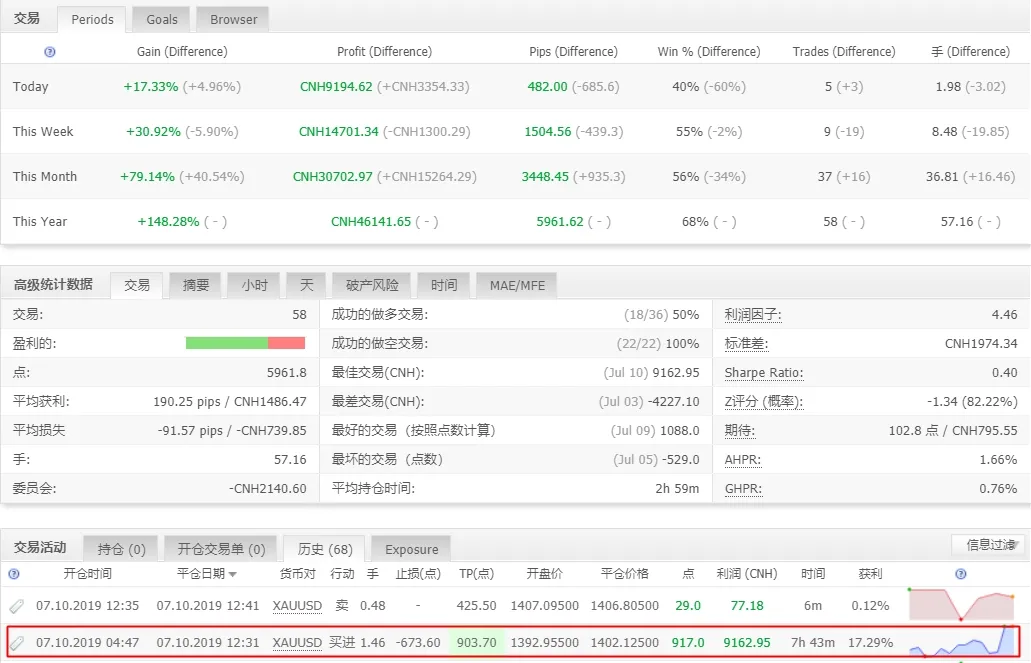Select This Year trades count 58
The height and width of the screenshot is (663, 1031).
[x=830, y=222]
